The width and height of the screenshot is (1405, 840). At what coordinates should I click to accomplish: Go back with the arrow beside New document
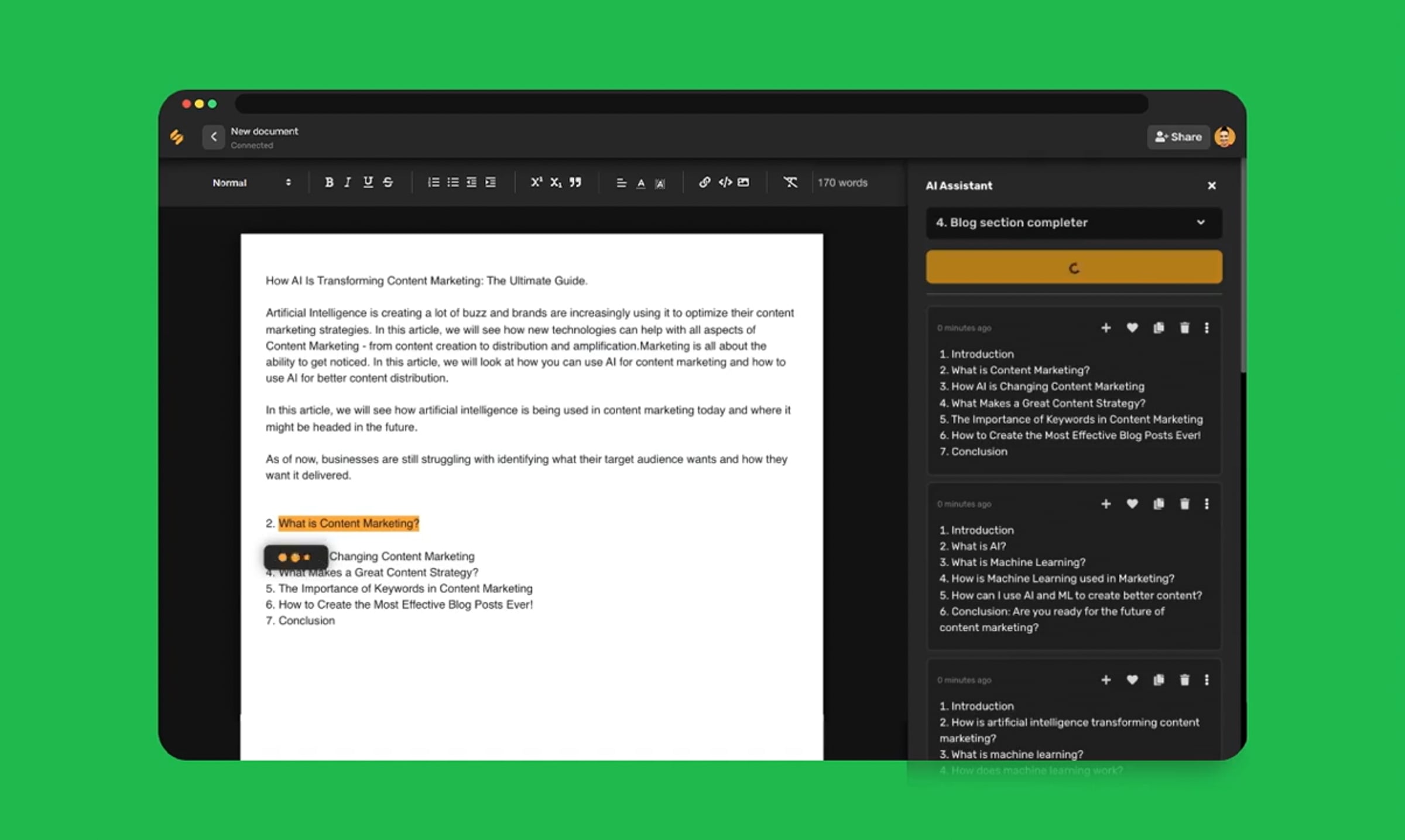pos(214,137)
